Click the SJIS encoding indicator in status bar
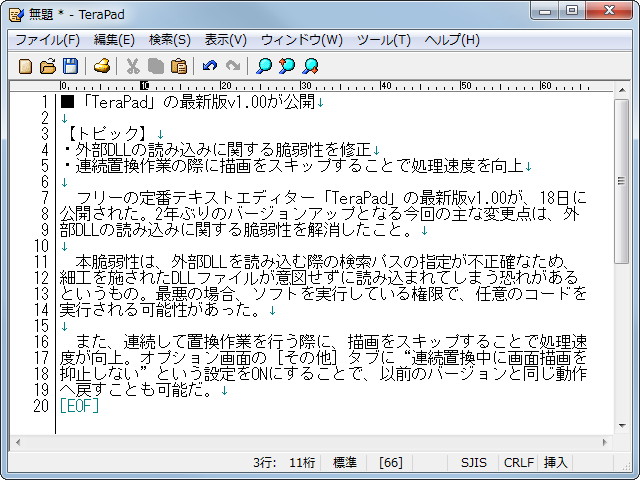 (x=474, y=463)
